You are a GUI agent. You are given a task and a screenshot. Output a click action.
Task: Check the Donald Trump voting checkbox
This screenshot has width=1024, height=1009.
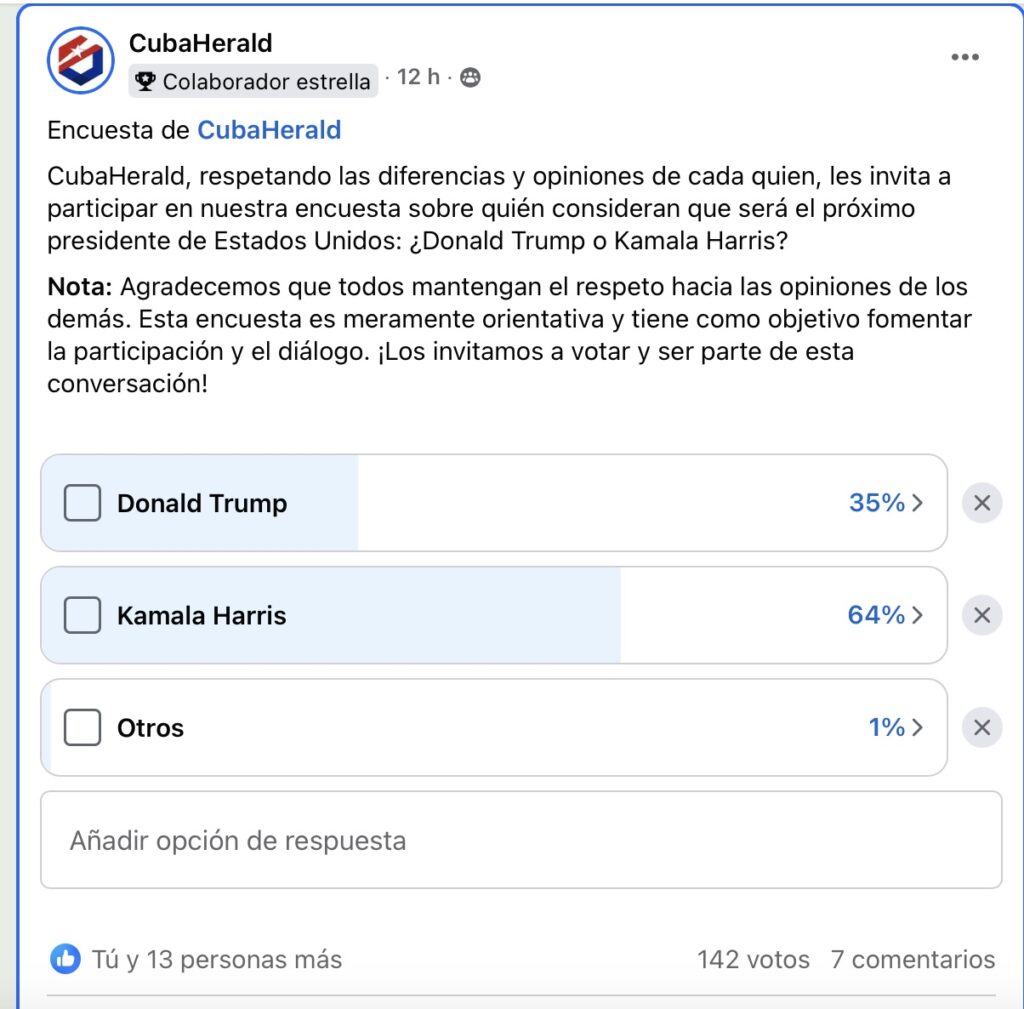[82, 503]
